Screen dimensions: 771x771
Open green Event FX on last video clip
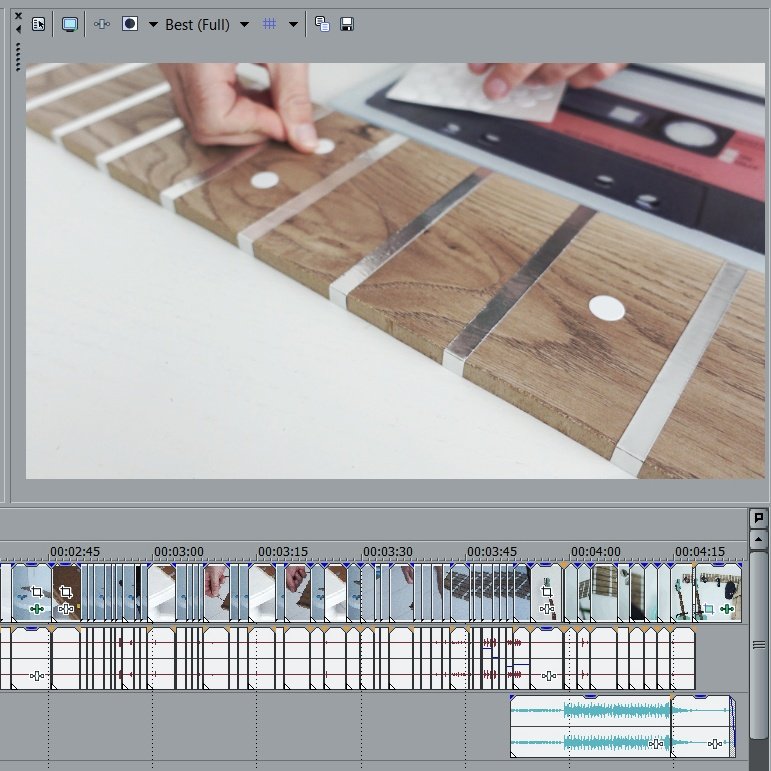click(x=727, y=609)
